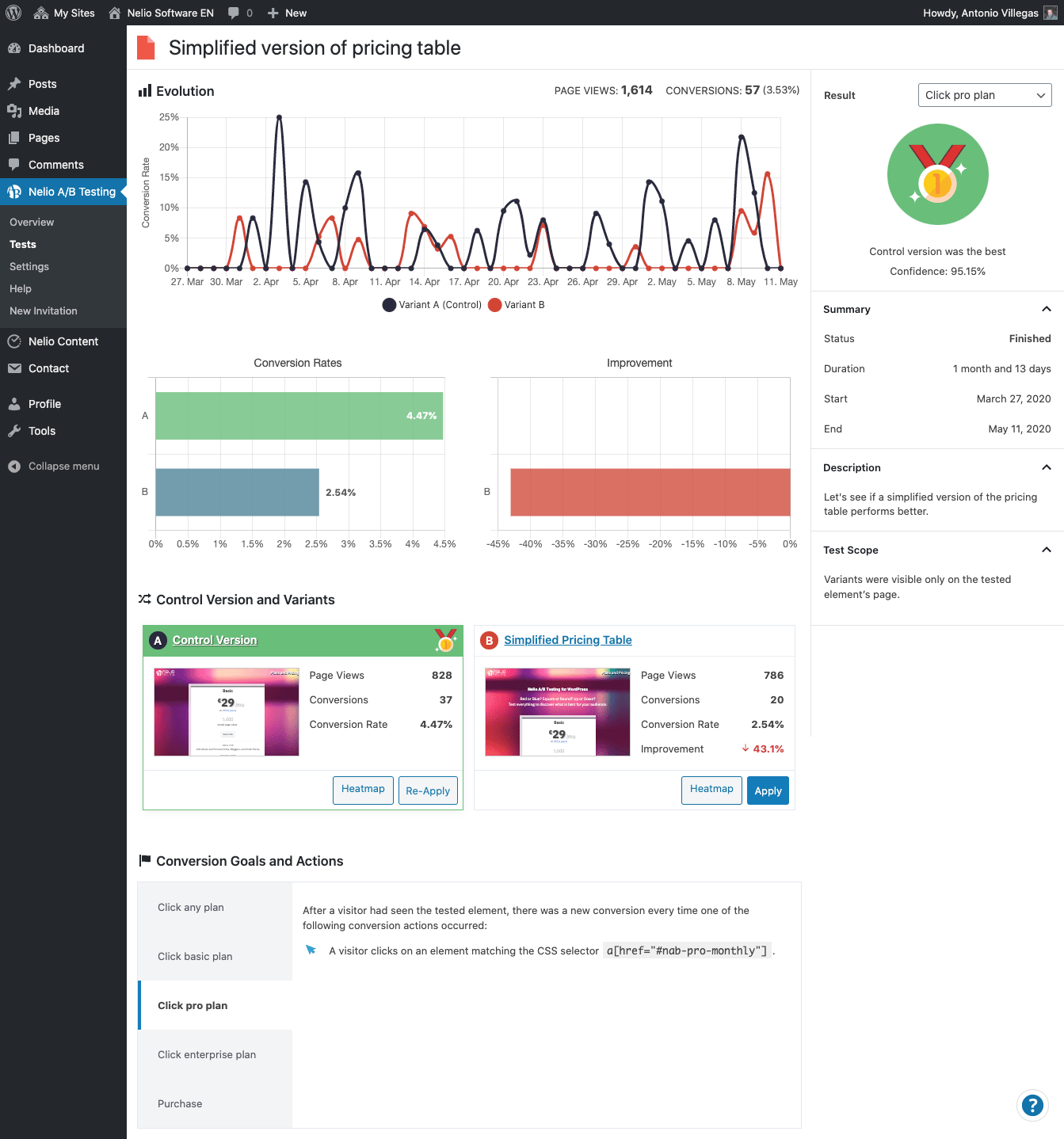
Task: Click the Media library icon
Action: pyautogui.click(x=14, y=111)
